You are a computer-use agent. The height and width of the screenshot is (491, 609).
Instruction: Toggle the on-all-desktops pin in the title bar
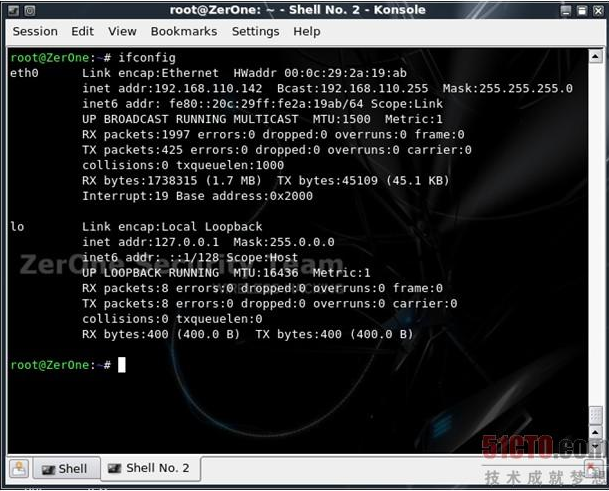click(30, 10)
